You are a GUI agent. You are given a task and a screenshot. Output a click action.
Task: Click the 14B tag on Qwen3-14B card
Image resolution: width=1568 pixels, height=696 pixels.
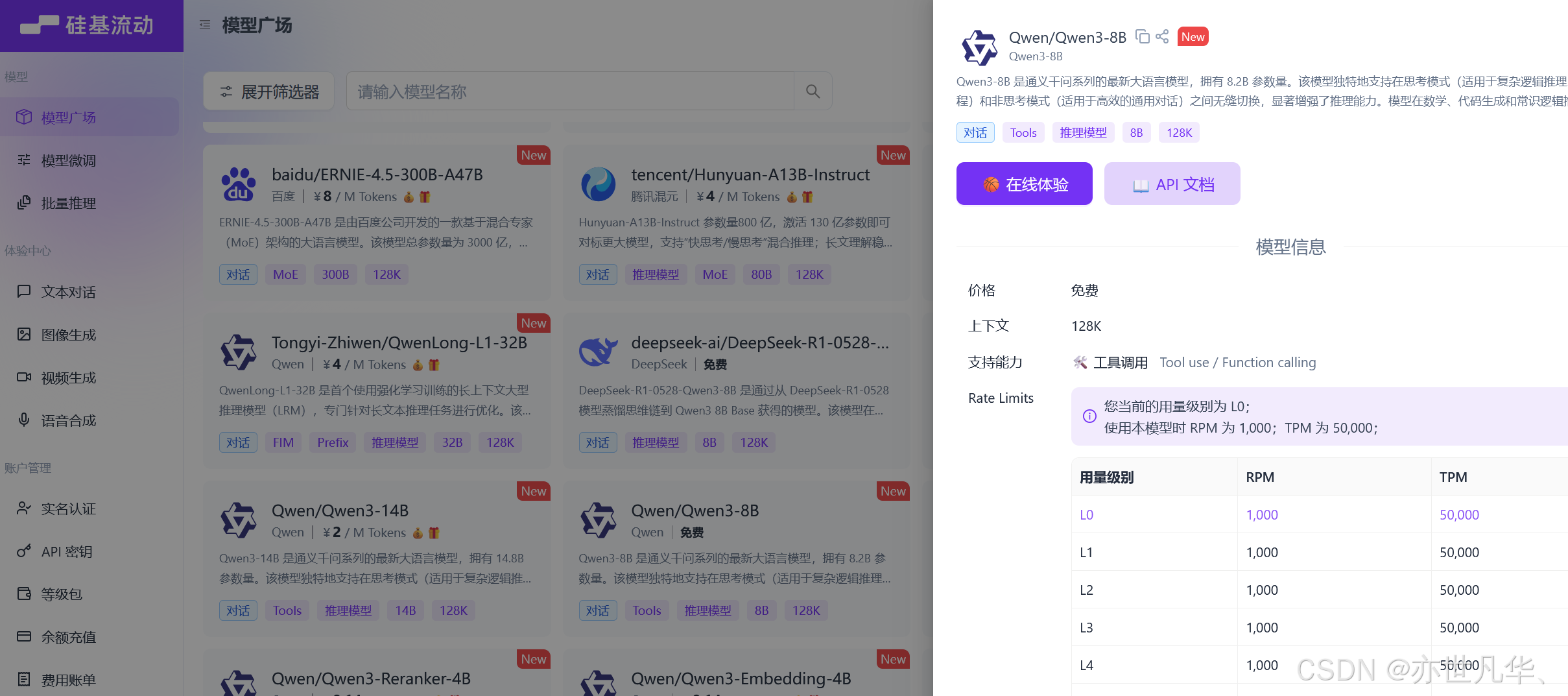point(405,610)
